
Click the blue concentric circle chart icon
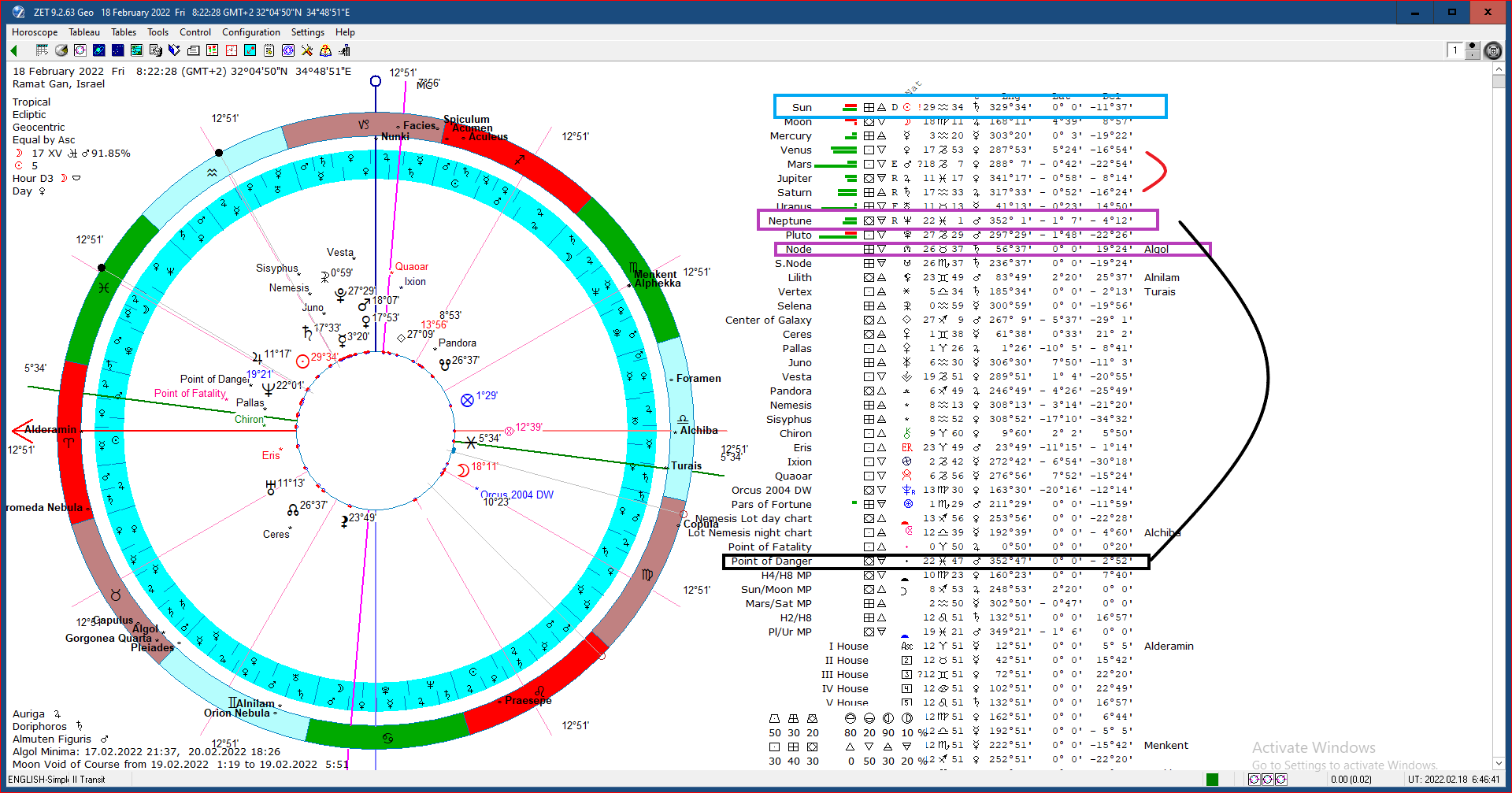point(288,50)
